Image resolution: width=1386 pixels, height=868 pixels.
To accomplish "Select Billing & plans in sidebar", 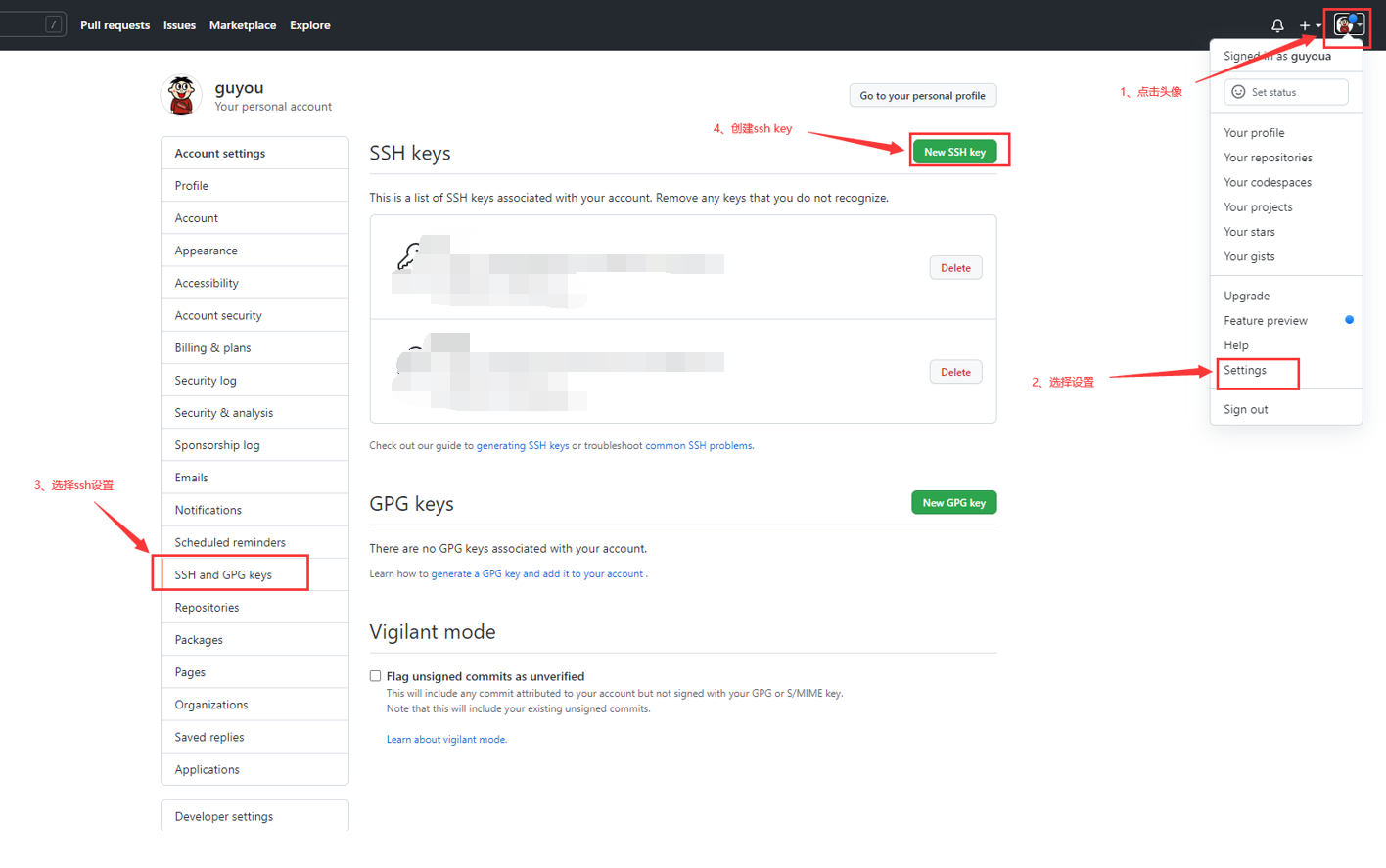I will (254, 347).
